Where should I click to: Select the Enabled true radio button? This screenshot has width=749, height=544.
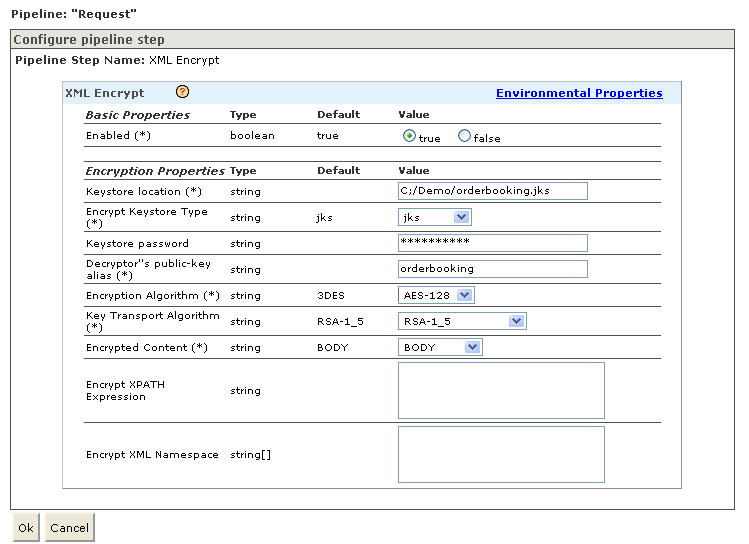point(409,136)
